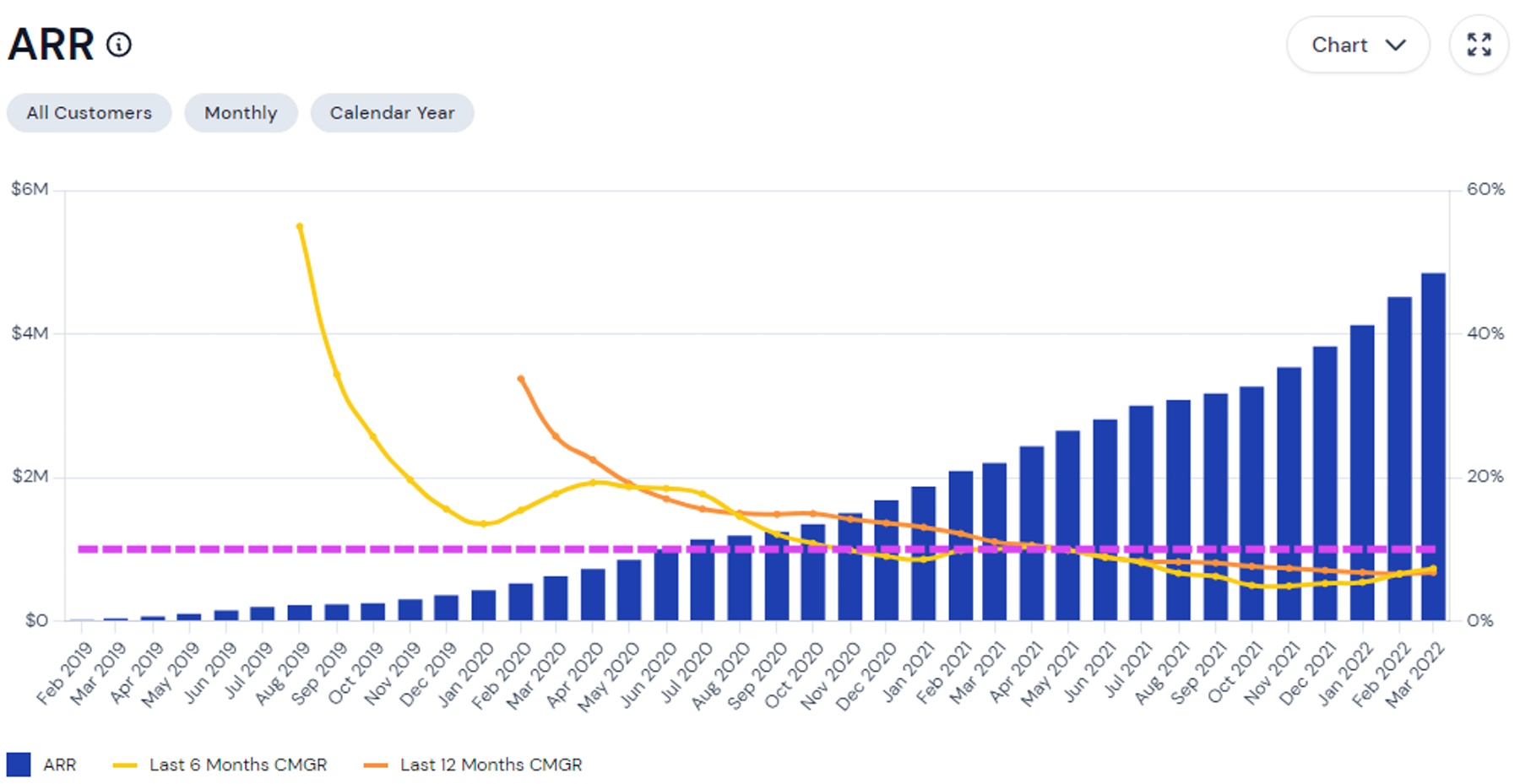Open the ARR info tooltip icon
Image resolution: width=1520 pixels, height=784 pixels.
(119, 44)
